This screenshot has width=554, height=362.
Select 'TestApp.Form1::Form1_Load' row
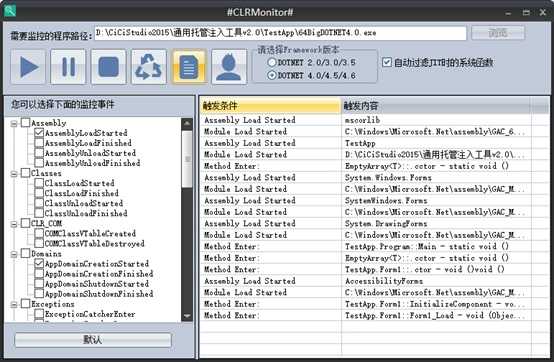pyautogui.click(x=366, y=315)
